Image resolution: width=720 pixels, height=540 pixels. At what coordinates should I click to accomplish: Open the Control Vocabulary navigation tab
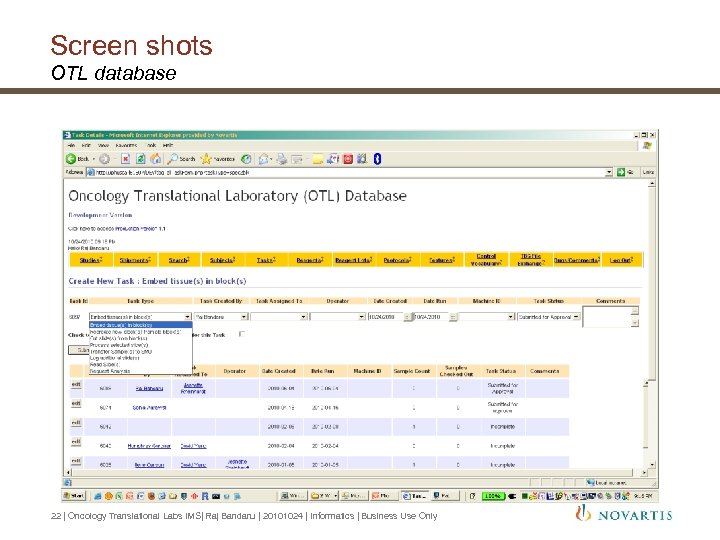486,259
